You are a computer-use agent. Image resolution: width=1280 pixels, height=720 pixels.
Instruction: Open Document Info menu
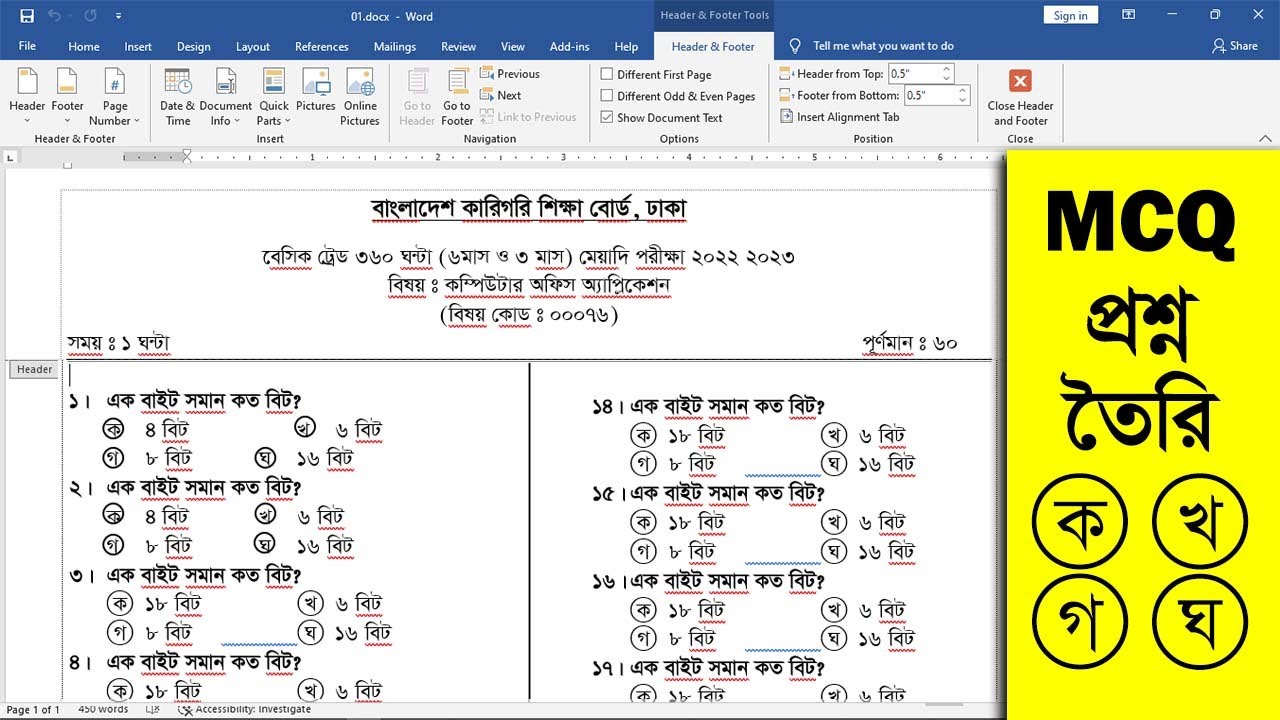[x=225, y=97]
